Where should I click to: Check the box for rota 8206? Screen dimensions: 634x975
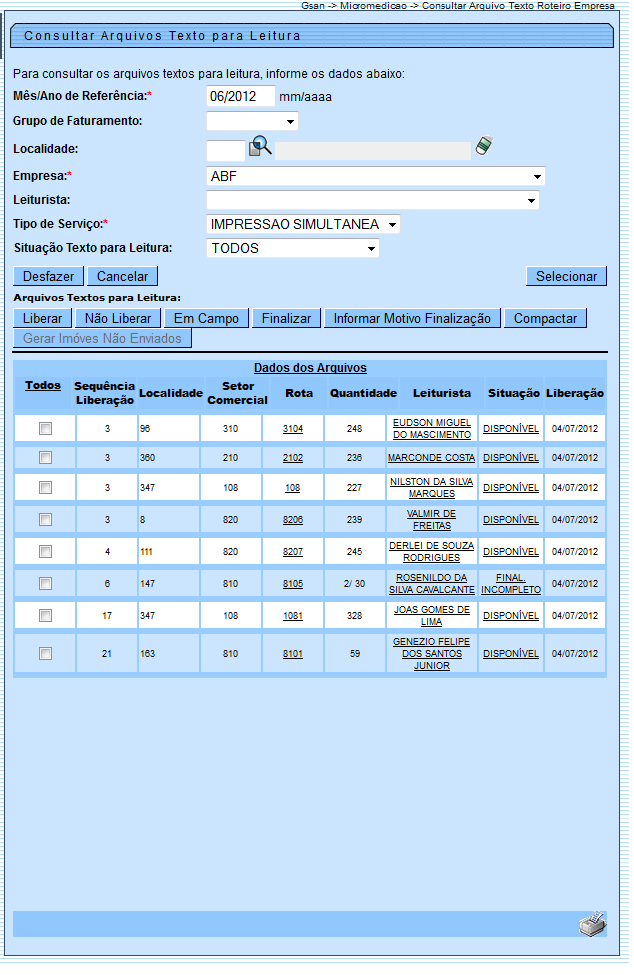coord(45,519)
